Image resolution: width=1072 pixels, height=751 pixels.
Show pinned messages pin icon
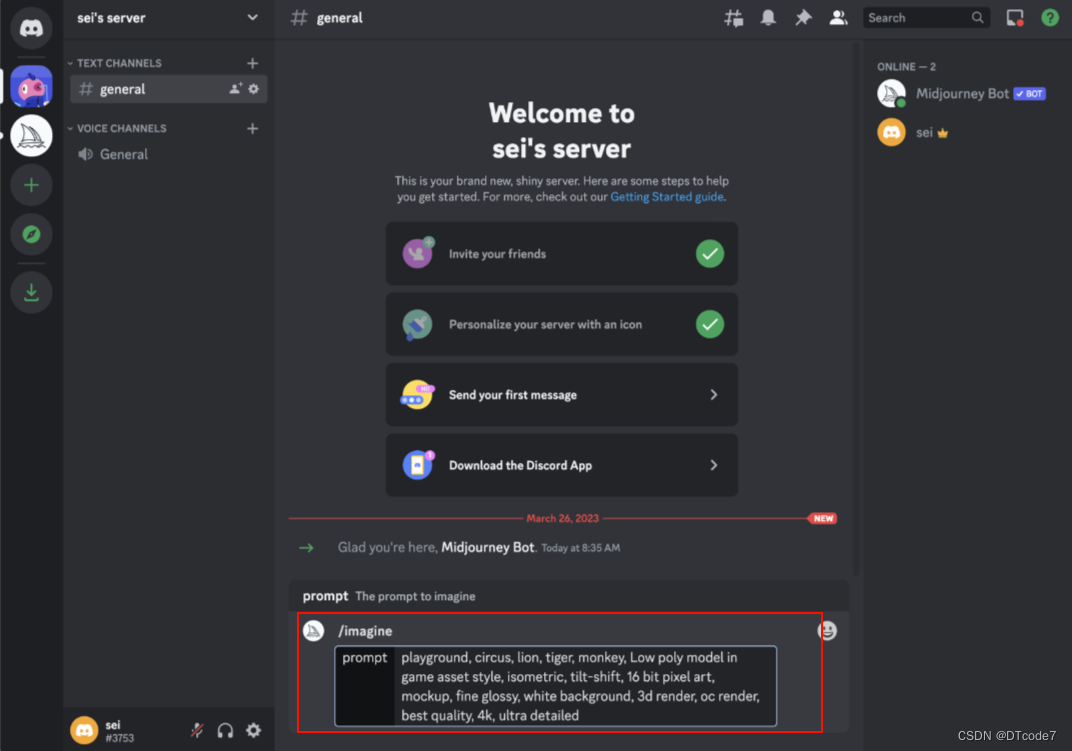(803, 18)
